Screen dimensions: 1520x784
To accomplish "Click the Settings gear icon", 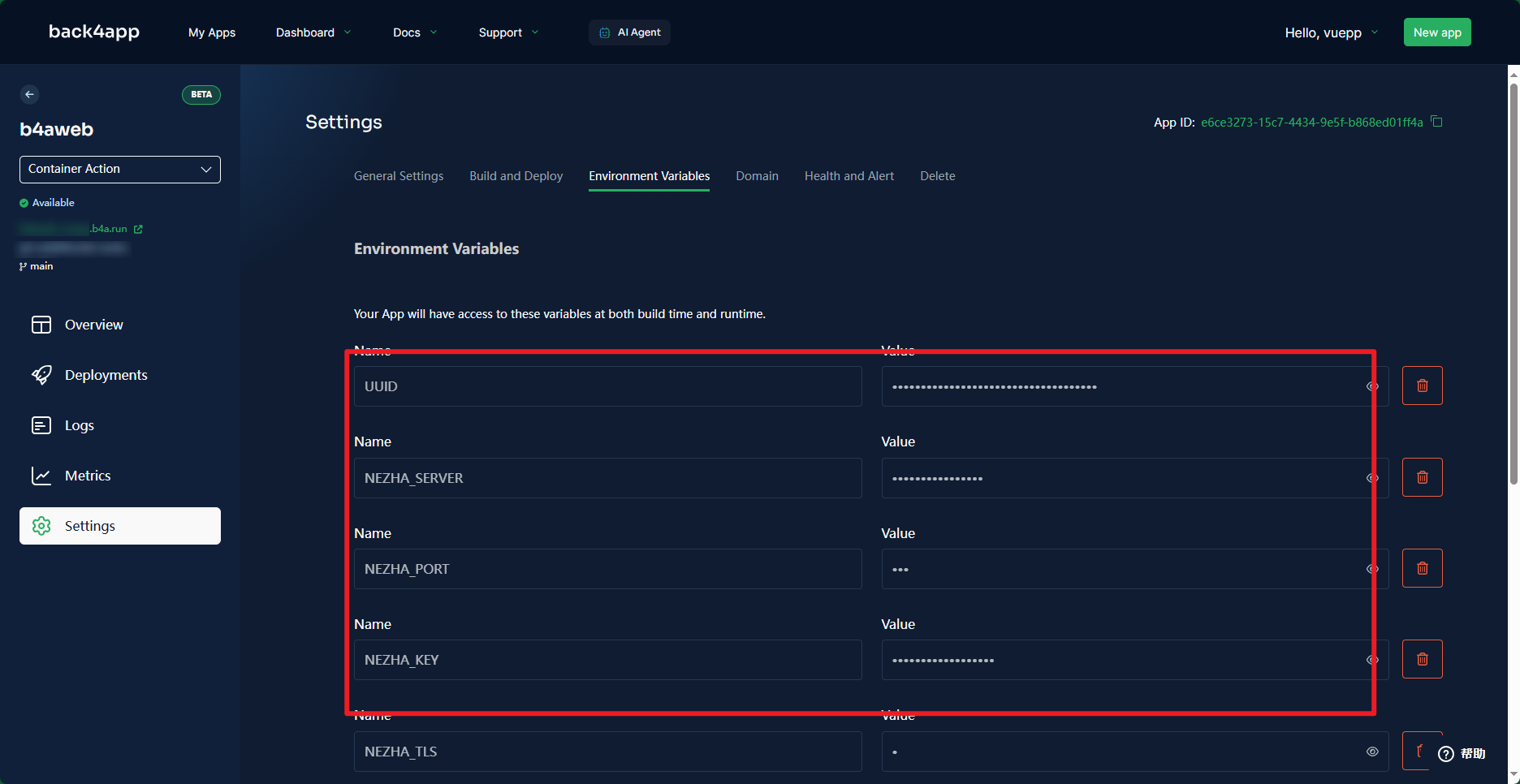I will (x=41, y=526).
